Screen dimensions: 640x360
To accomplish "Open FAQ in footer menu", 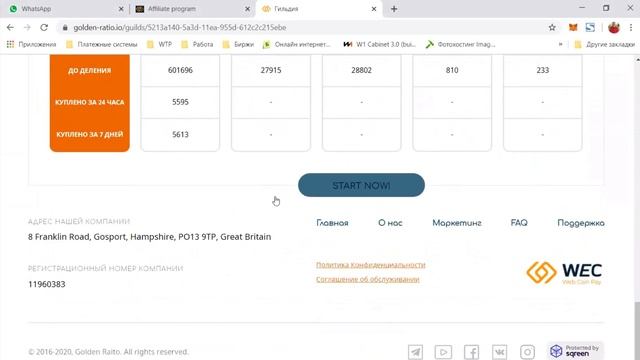I will click(x=519, y=223).
